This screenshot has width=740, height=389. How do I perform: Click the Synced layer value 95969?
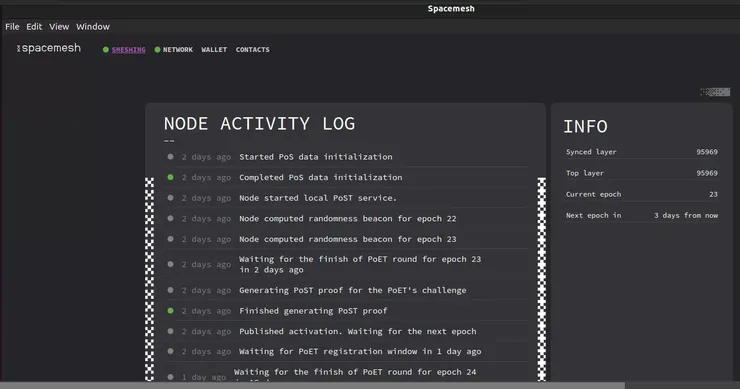pos(707,152)
